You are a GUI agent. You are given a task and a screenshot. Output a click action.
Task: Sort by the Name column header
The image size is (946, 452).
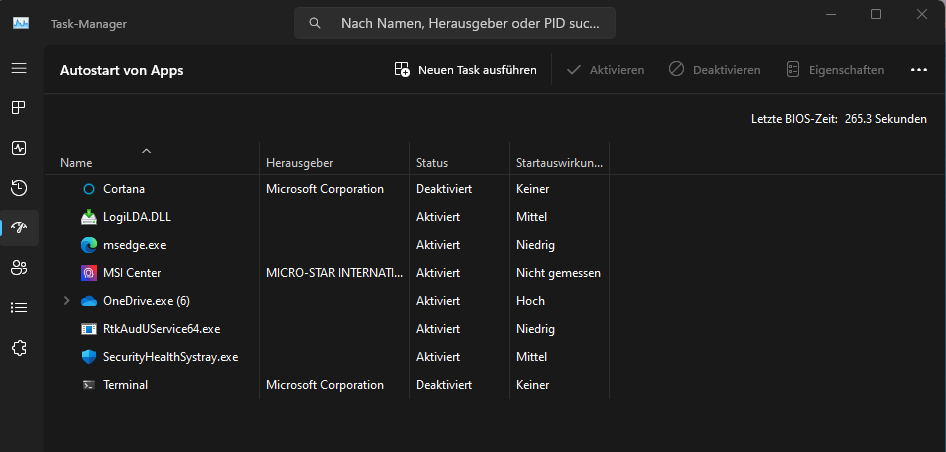pyautogui.click(x=76, y=163)
